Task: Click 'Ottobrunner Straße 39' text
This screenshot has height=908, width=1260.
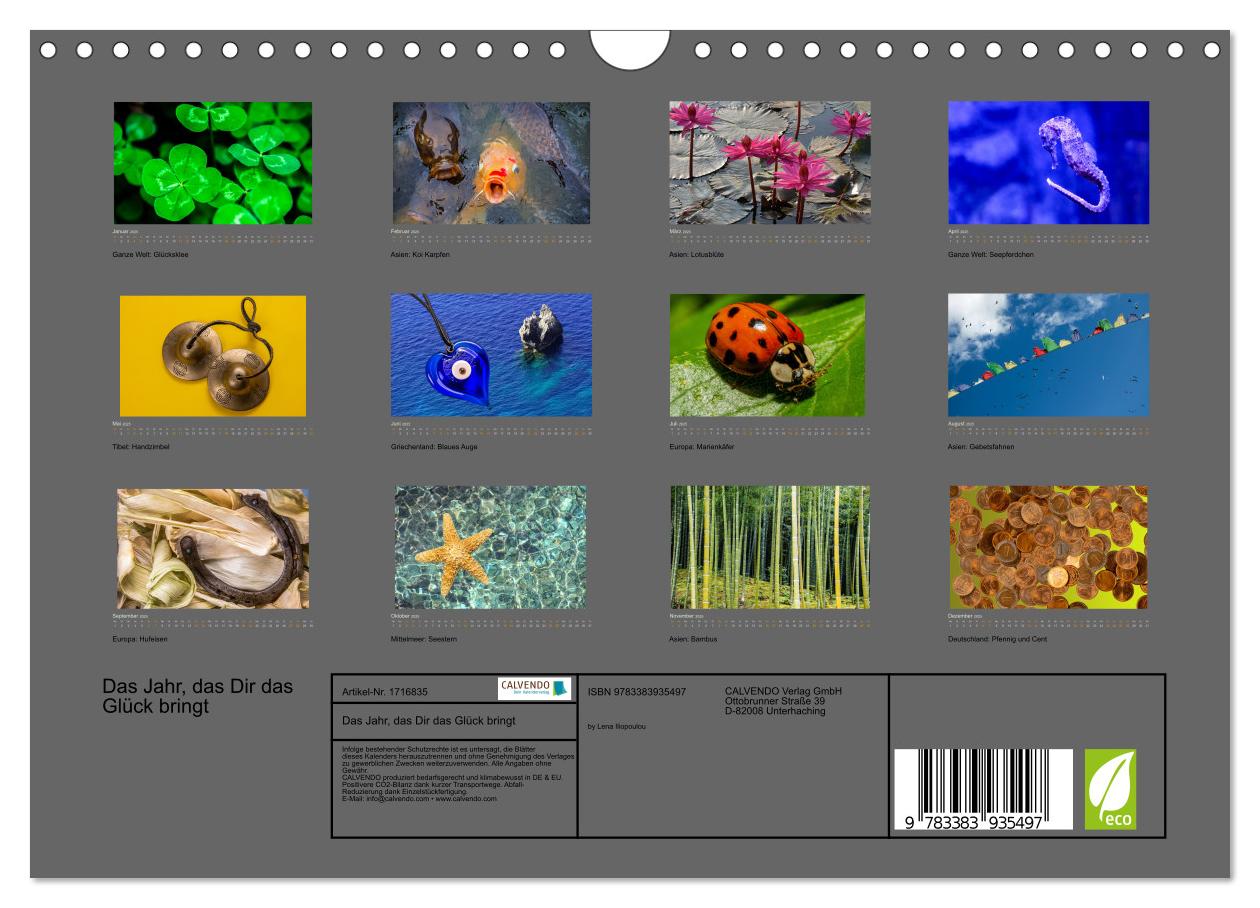Action: [x=775, y=701]
